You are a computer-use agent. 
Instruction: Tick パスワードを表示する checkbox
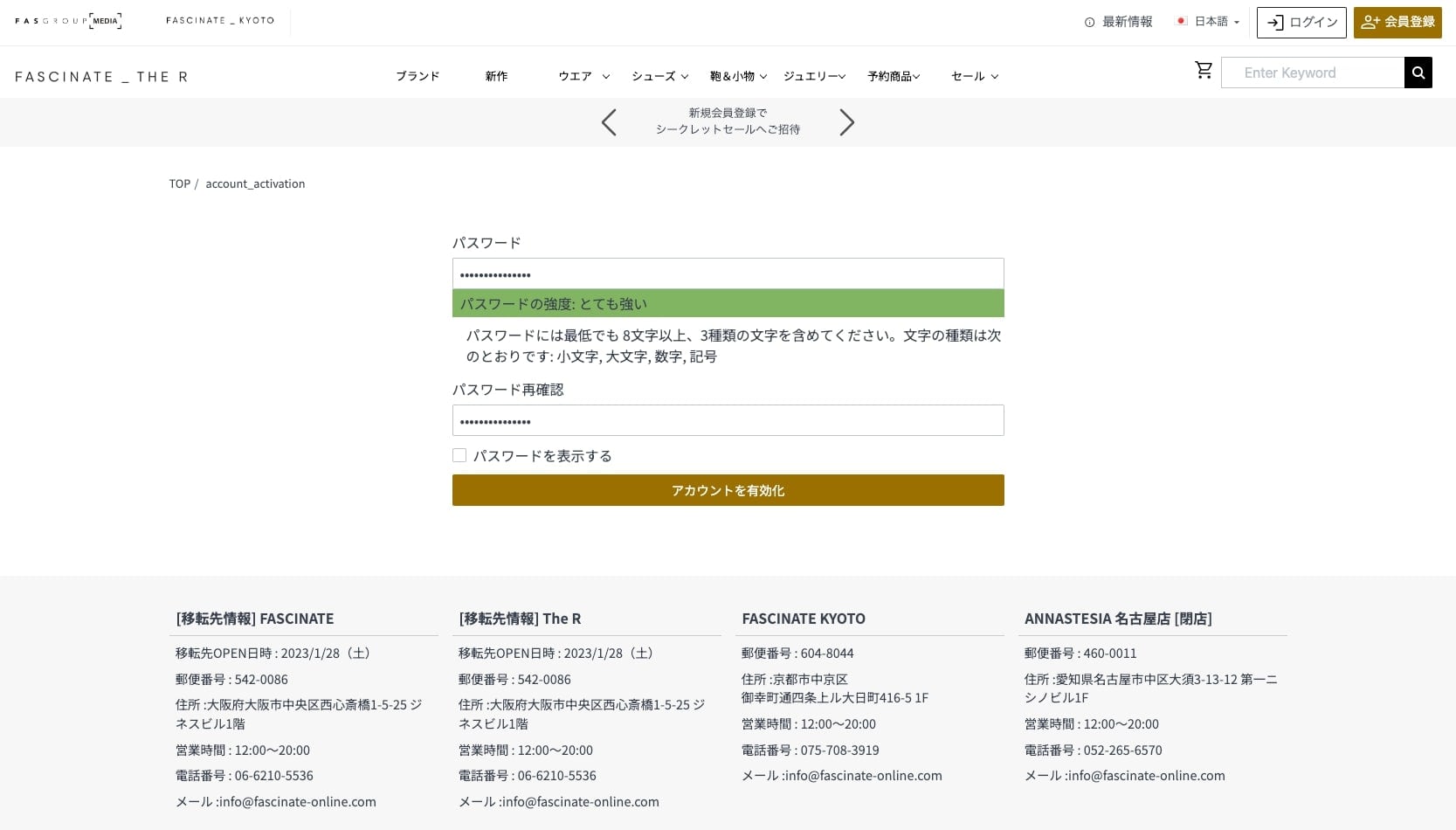(459, 455)
